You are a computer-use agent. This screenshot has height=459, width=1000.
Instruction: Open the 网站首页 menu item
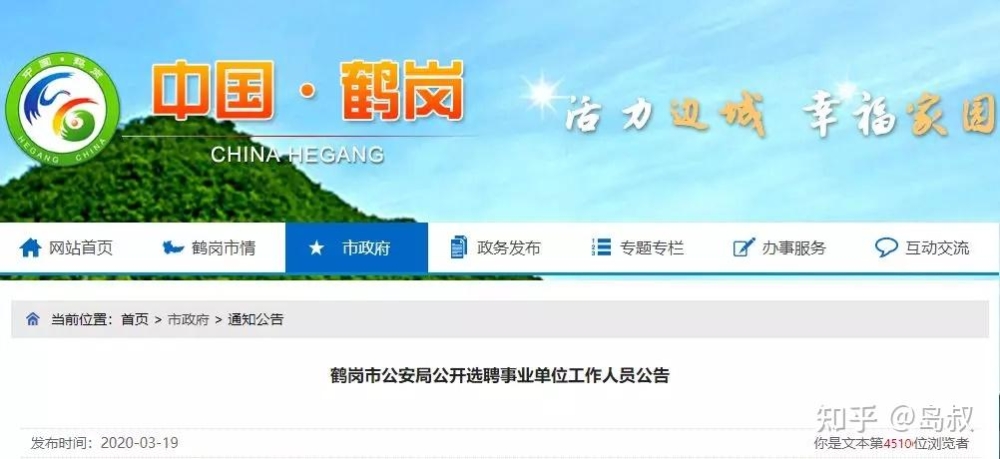pyautogui.click(x=66, y=248)
